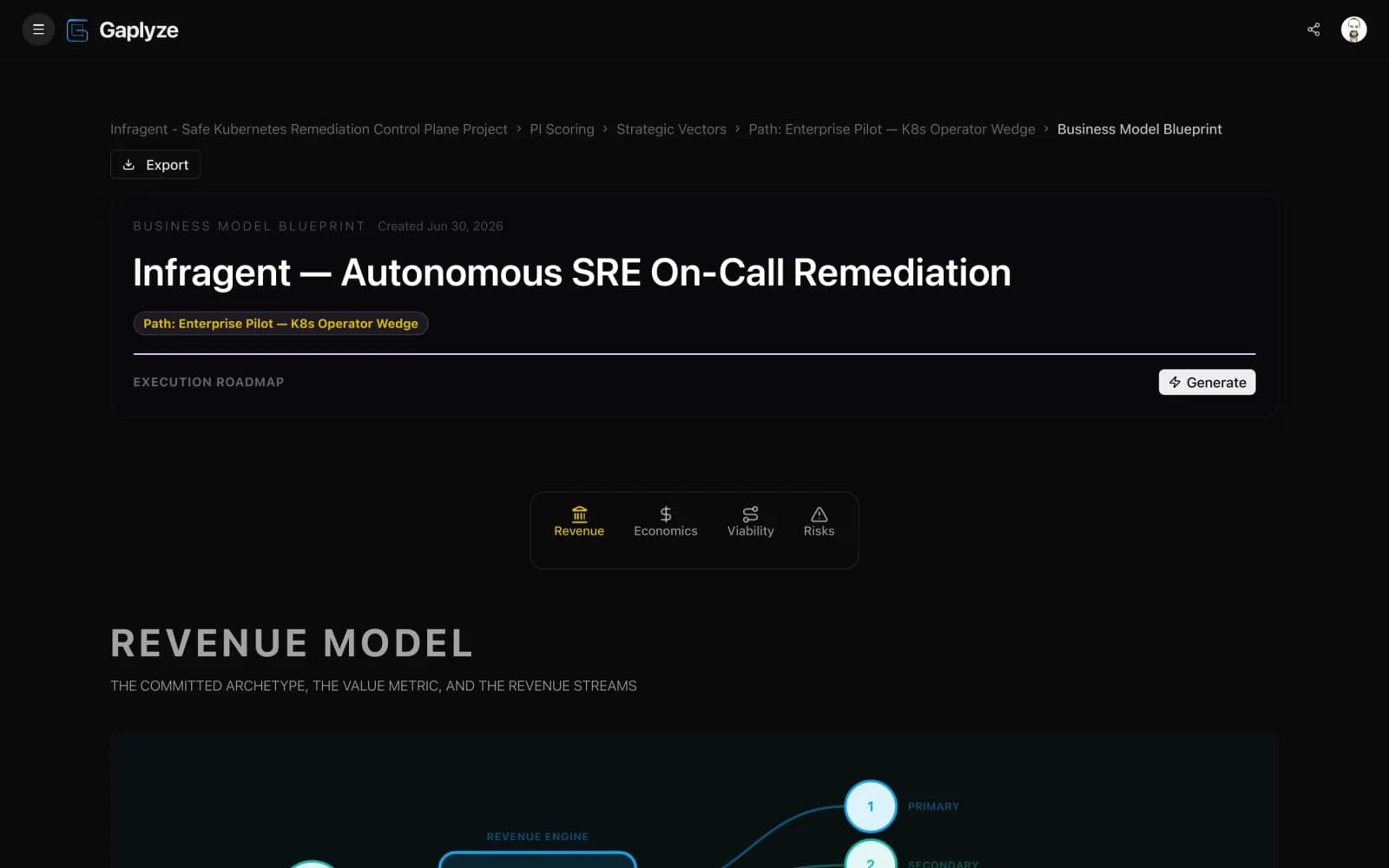Navigate to Strategic Vectors breadcrumb
1389x868 pixels.
(671, 129)
